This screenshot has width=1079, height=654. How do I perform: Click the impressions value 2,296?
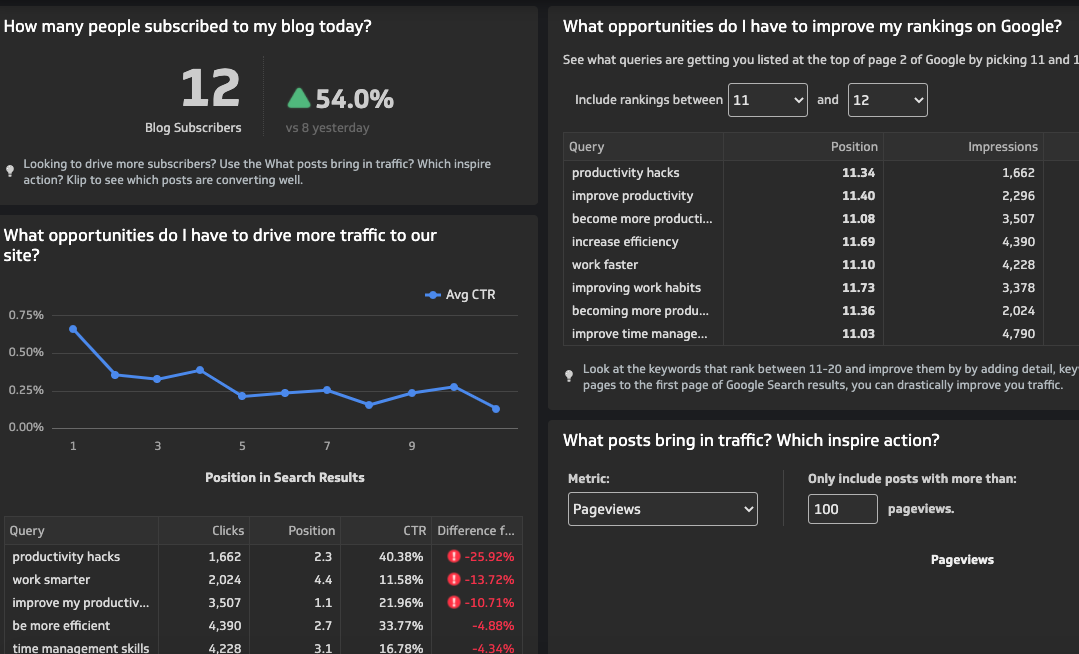1018,196
